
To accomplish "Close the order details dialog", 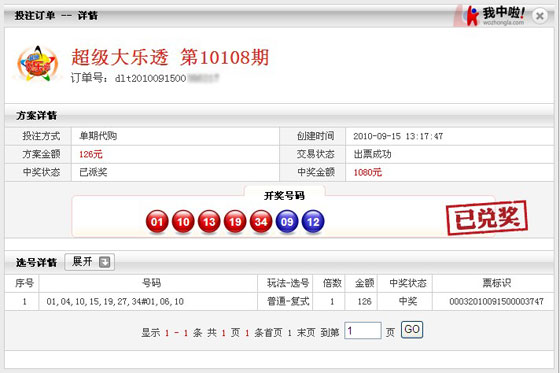I will pyautogui.click(x=540, y=16).
